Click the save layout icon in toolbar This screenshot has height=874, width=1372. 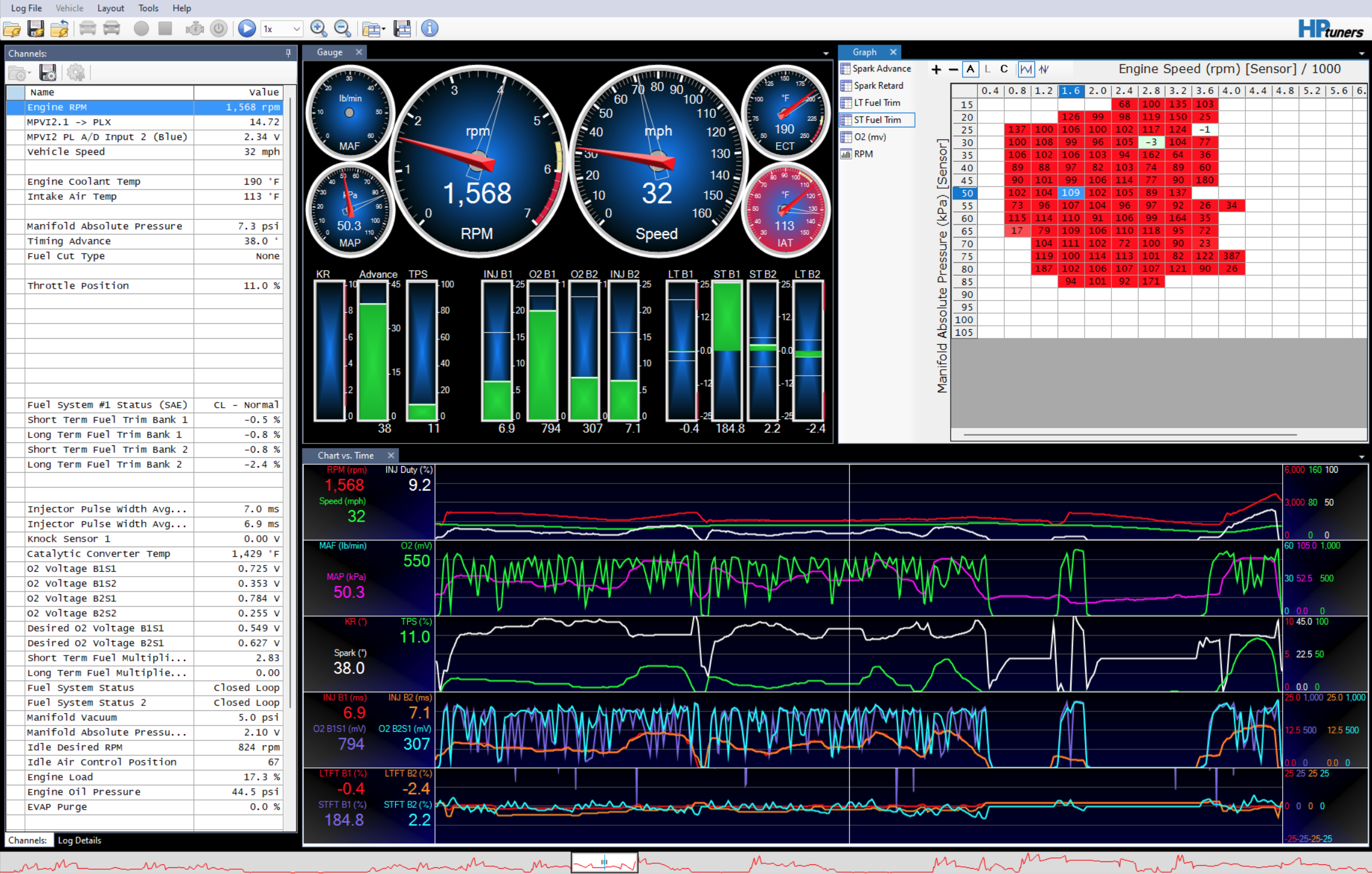coord(402,29)
